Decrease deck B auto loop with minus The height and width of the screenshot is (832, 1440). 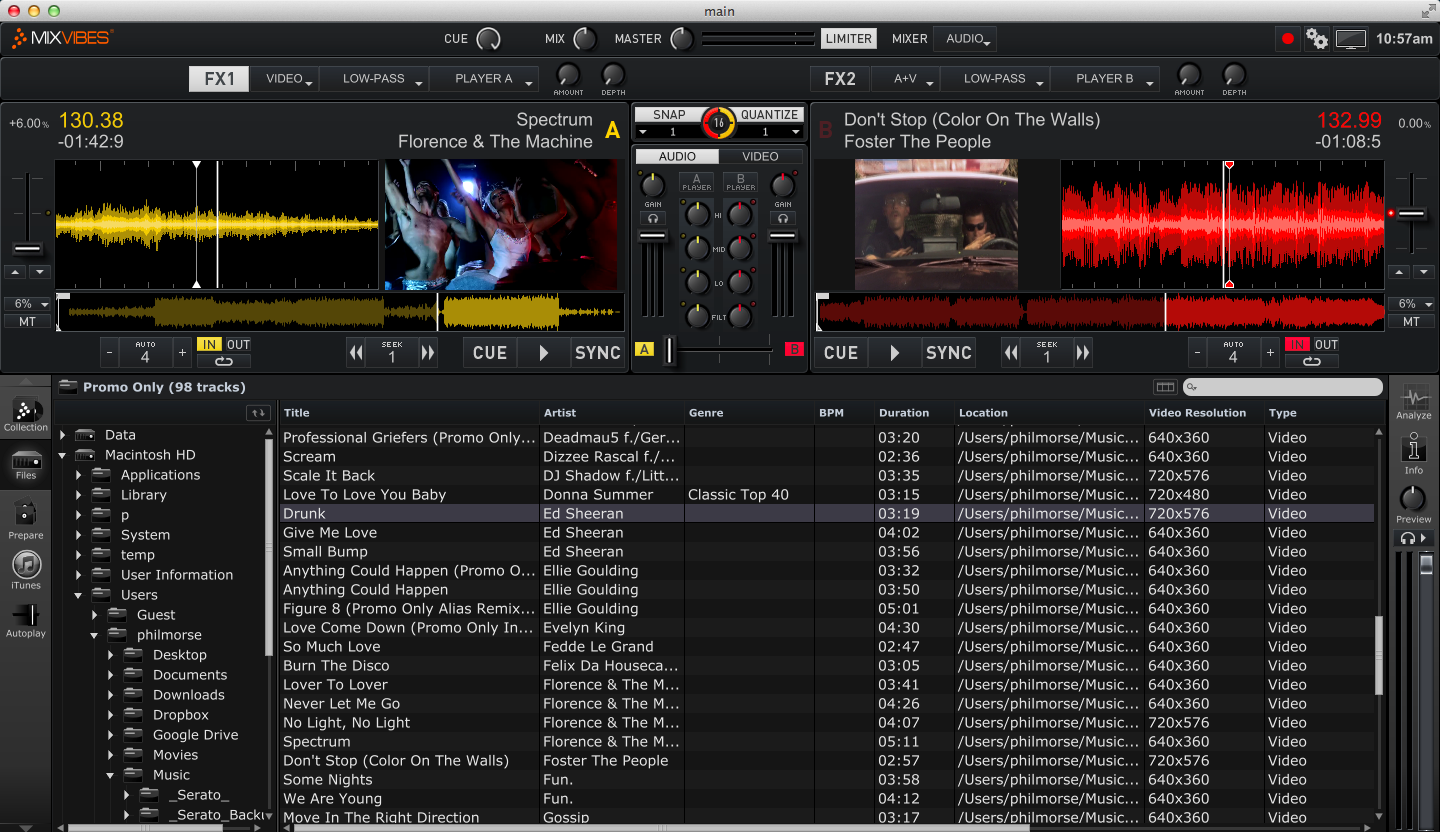click(1198, 352)
